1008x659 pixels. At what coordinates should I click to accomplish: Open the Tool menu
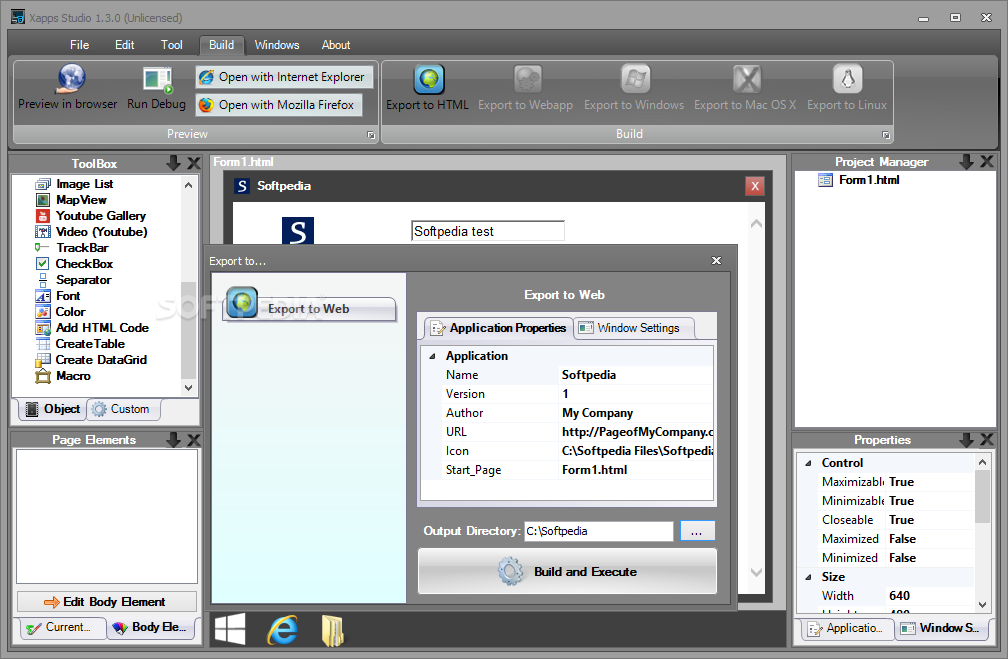(172, 45)
